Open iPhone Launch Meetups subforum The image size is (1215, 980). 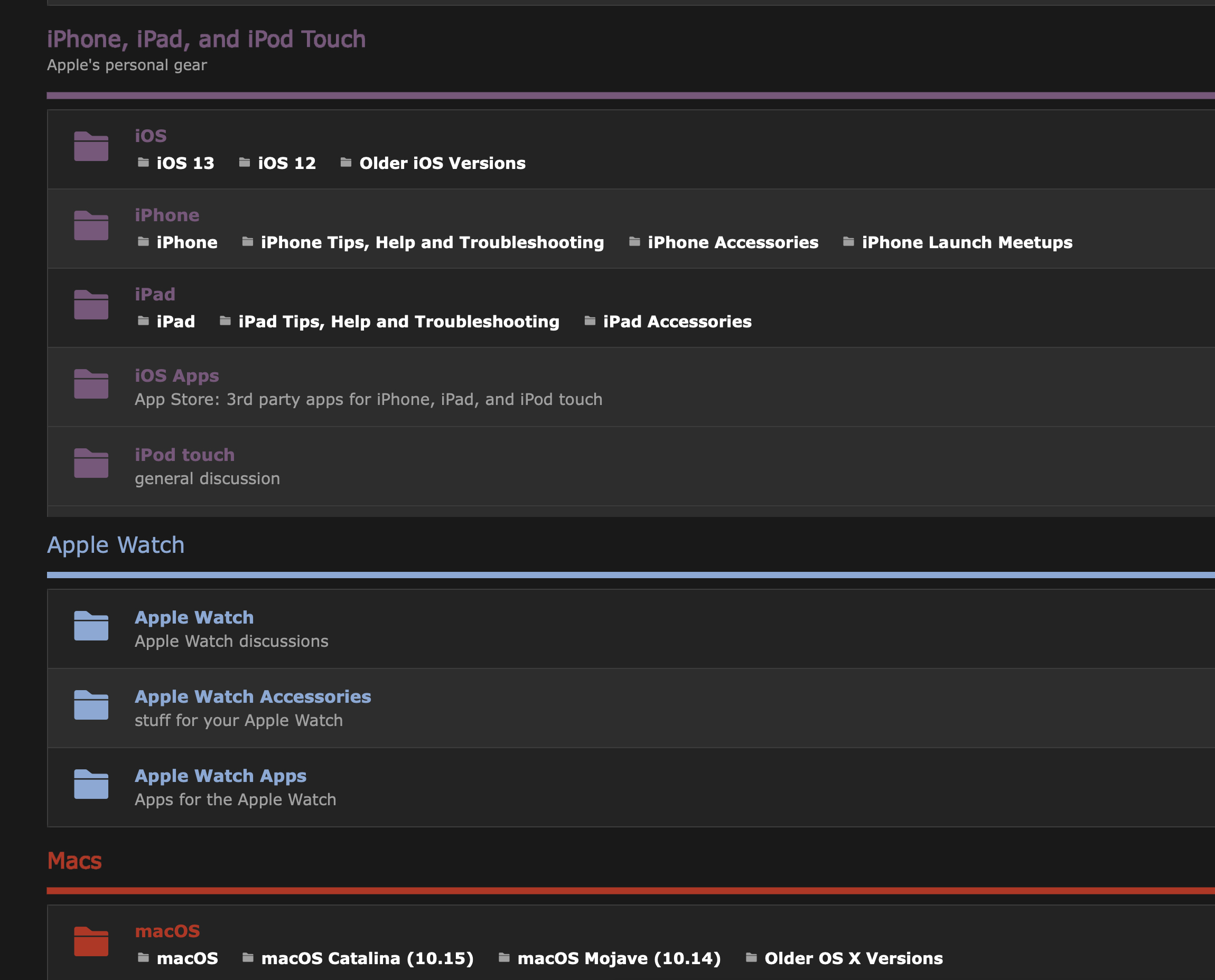(x=967, y=242)
